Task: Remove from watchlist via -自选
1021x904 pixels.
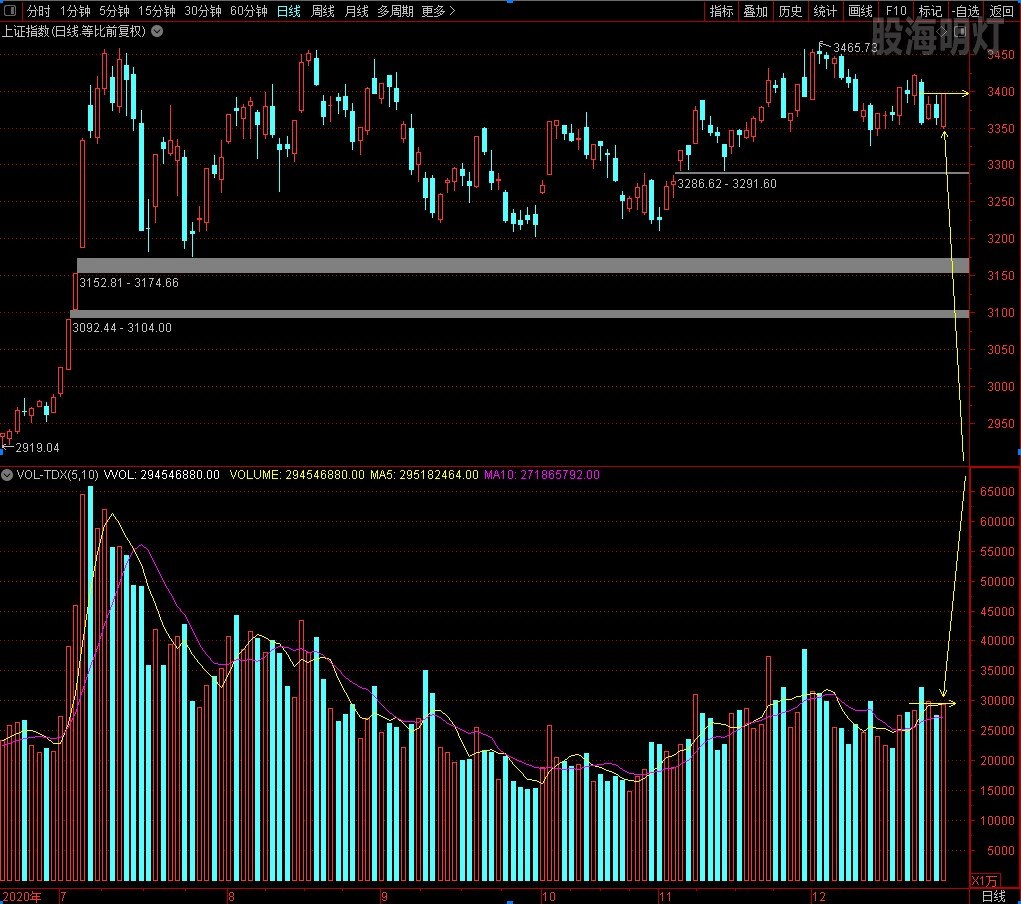Action: pos(965,11)
